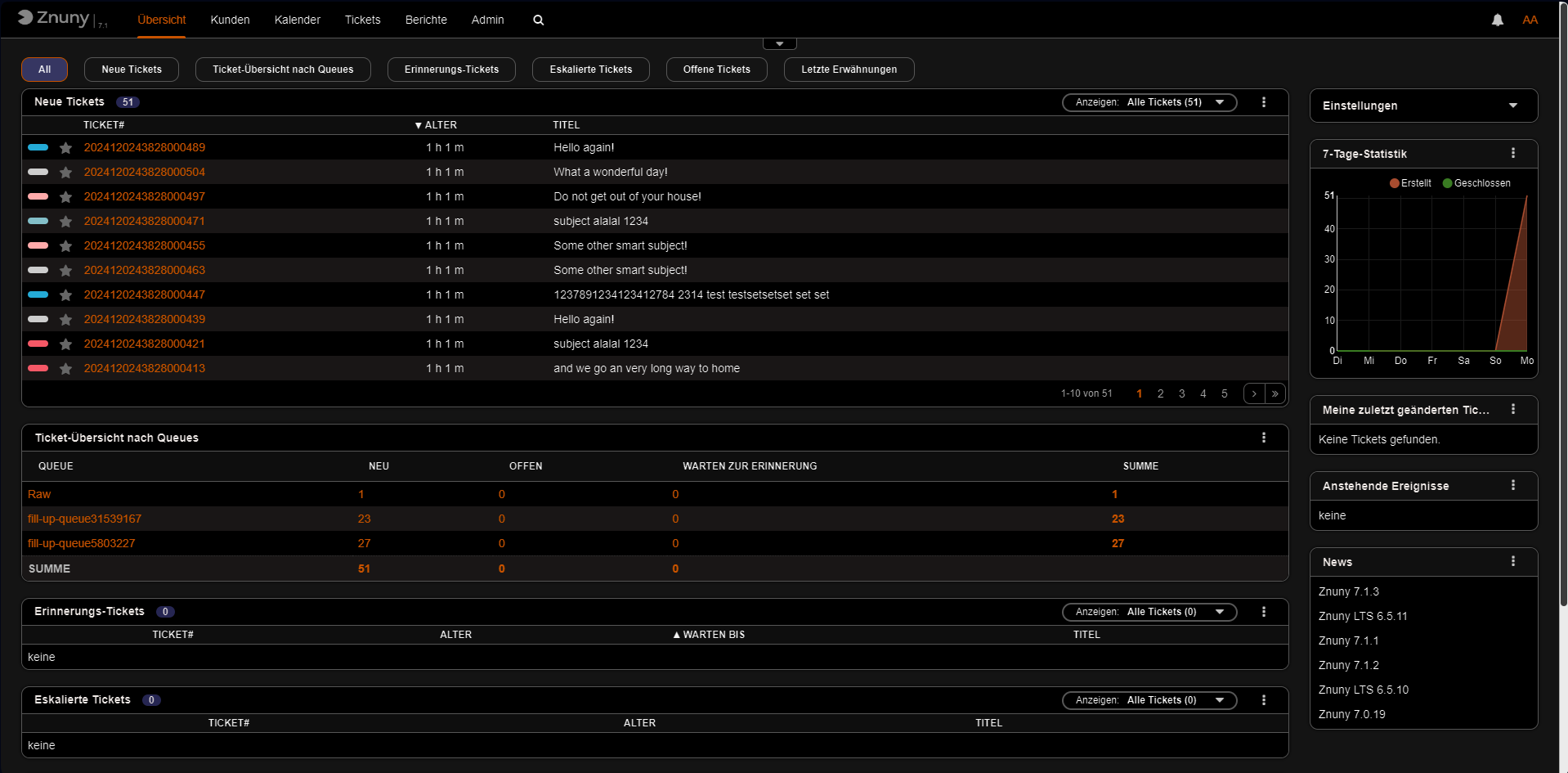Toggle favorite star for ticket 2024120243828000489

tap(66, 148)
